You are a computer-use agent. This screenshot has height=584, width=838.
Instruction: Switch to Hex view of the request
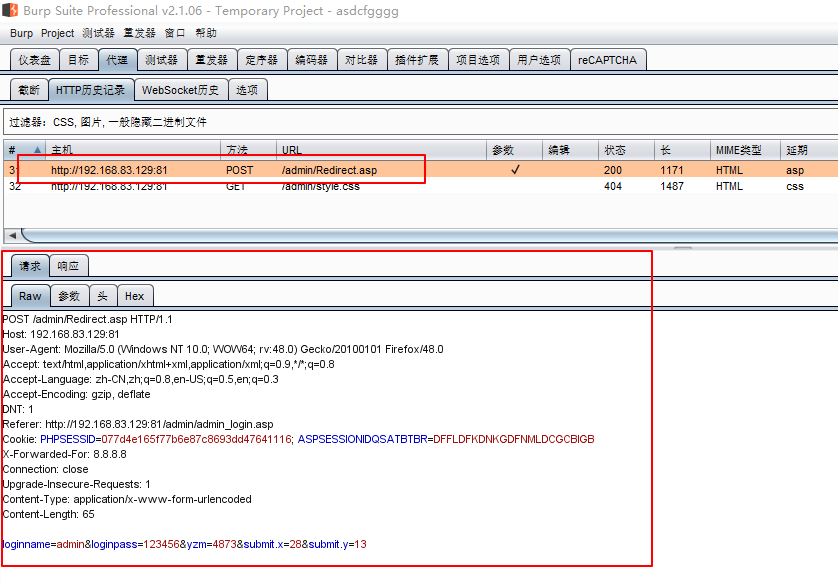click(x=135, y=295)
